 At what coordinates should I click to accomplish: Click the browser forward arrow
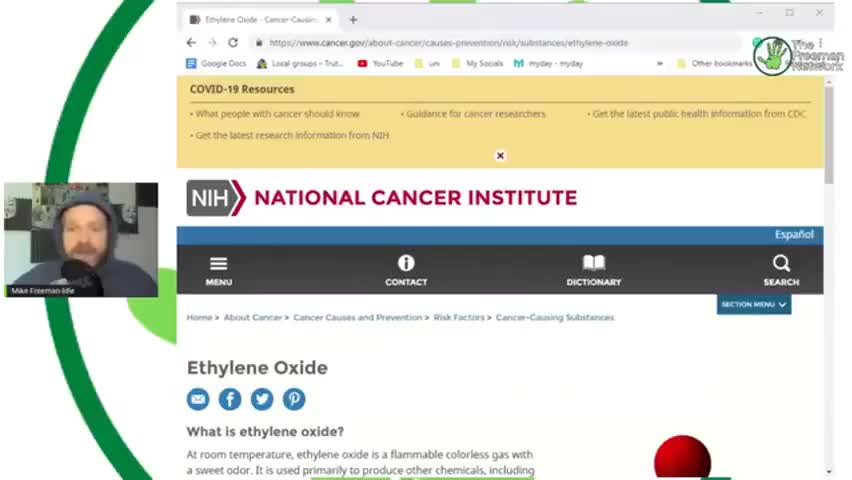pos(212,42)
